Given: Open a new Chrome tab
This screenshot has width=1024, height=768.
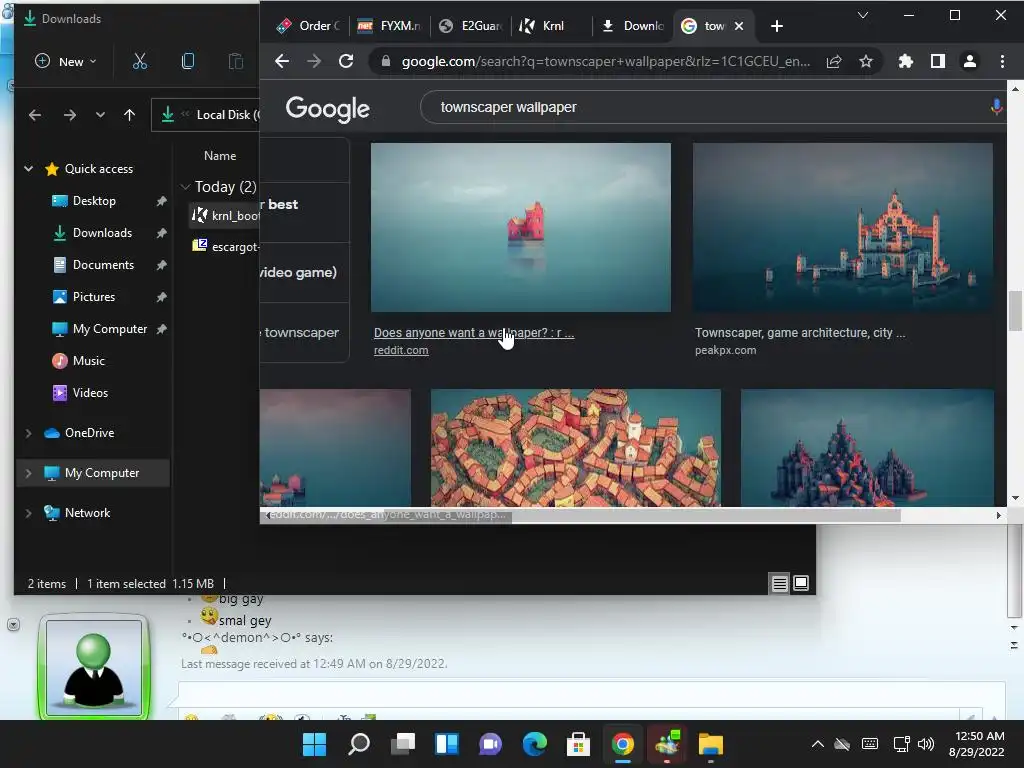Looking at the screenshot, I should point(776,26).
